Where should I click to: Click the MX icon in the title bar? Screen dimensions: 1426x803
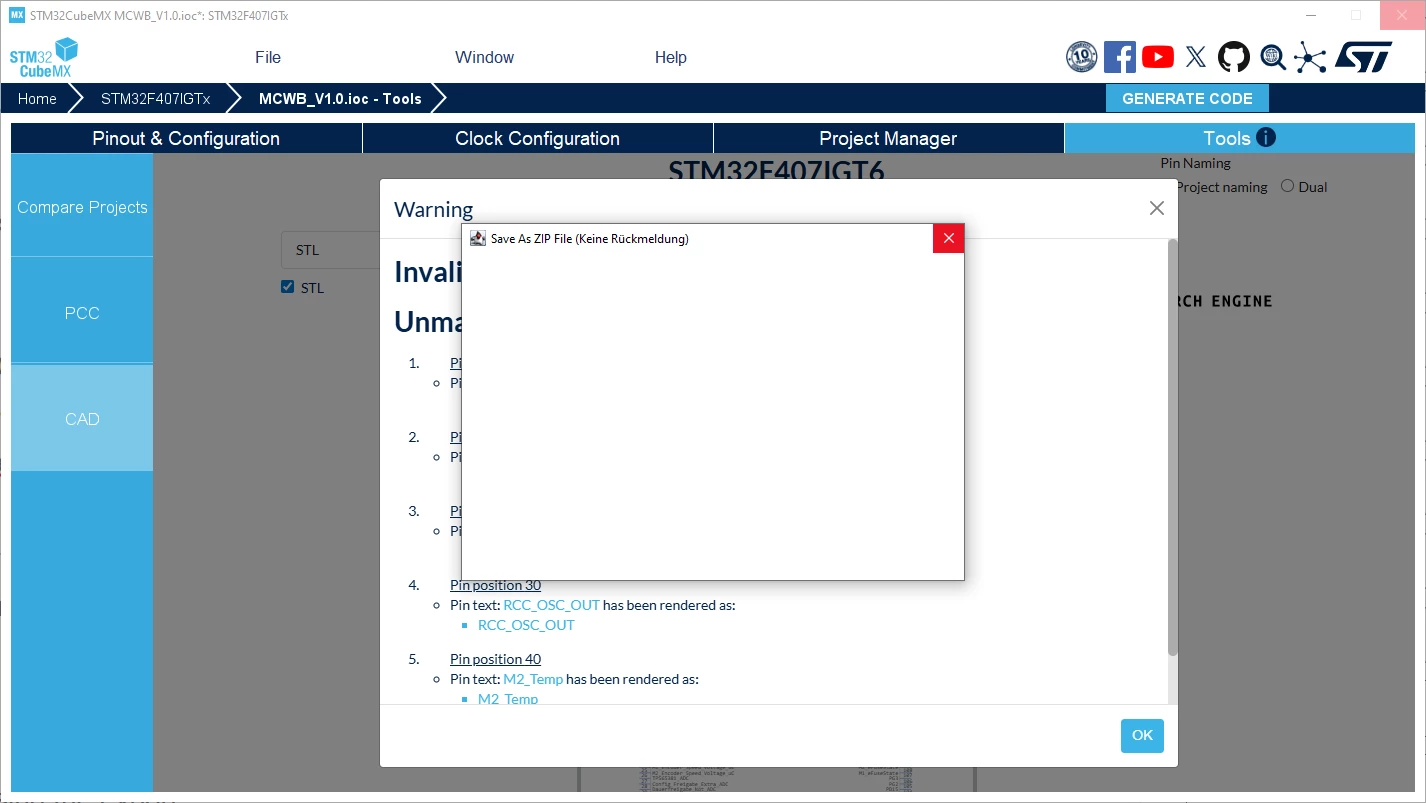pos(16,16)
